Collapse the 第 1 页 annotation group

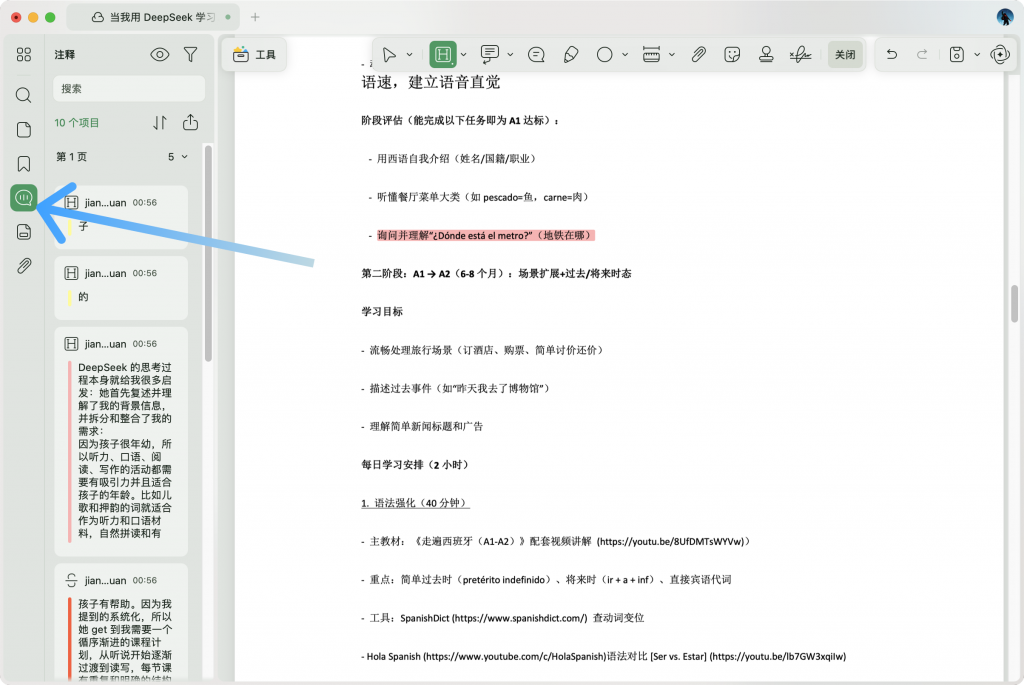[x=184, y=157]
